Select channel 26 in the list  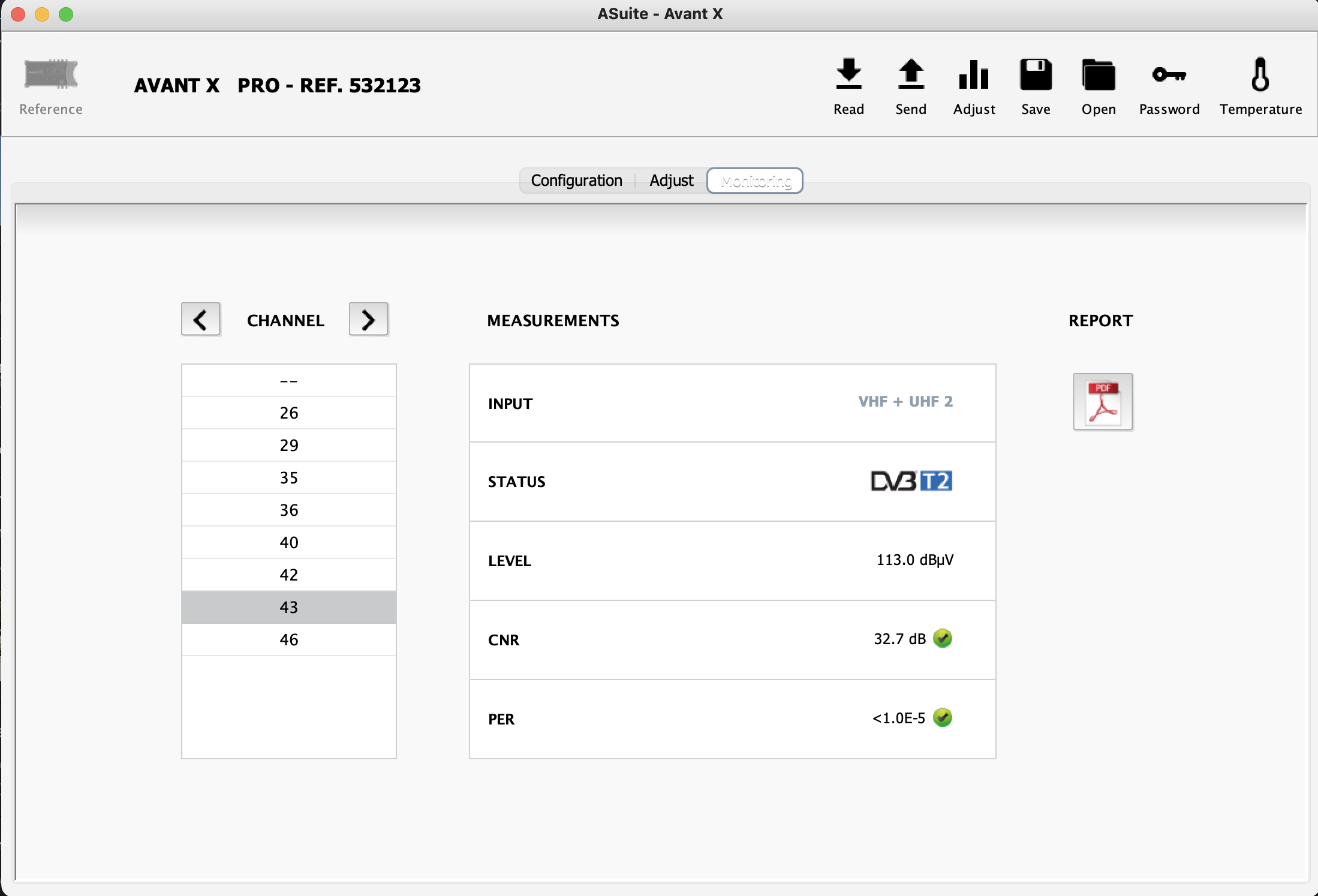click(x=289, y=413)
